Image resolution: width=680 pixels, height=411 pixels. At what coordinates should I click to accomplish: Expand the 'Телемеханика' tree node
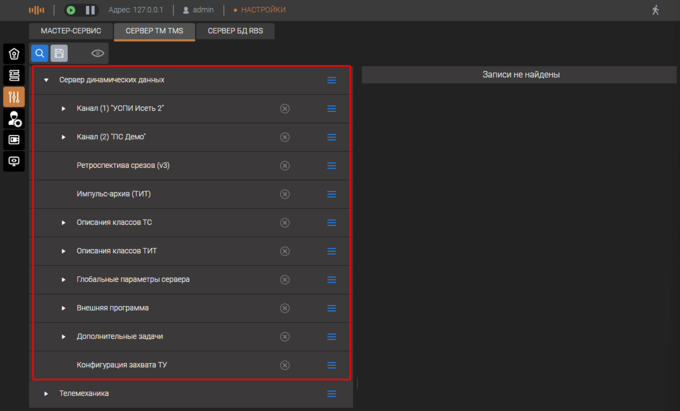[46, 394]
